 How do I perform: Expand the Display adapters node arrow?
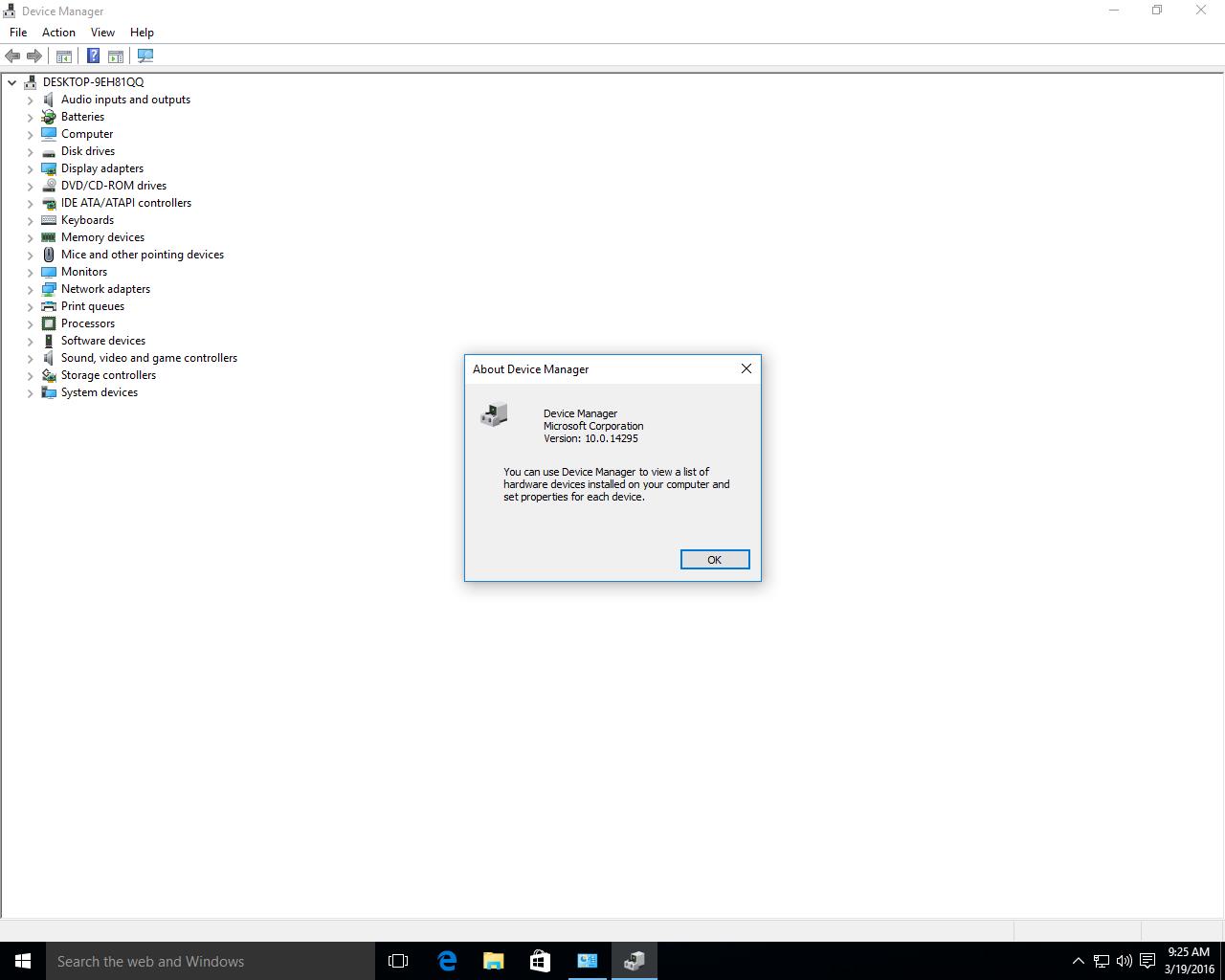pos(31,168)
